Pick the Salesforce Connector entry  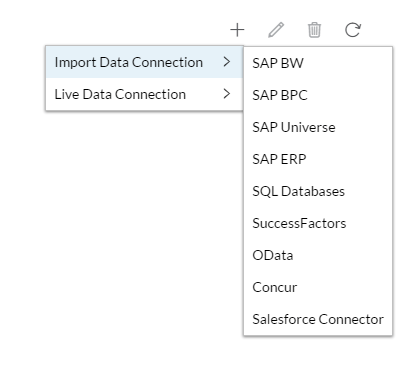pos(318,319)
